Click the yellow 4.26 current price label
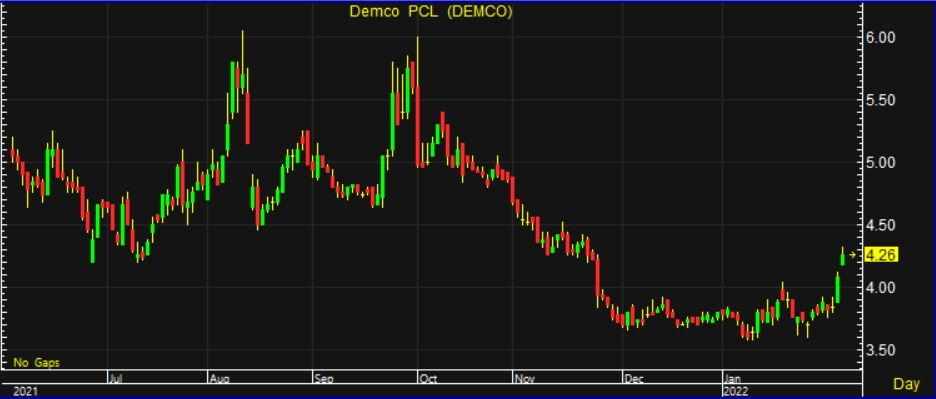This screenshot has height=399, width=936. (x=880, y=255)
